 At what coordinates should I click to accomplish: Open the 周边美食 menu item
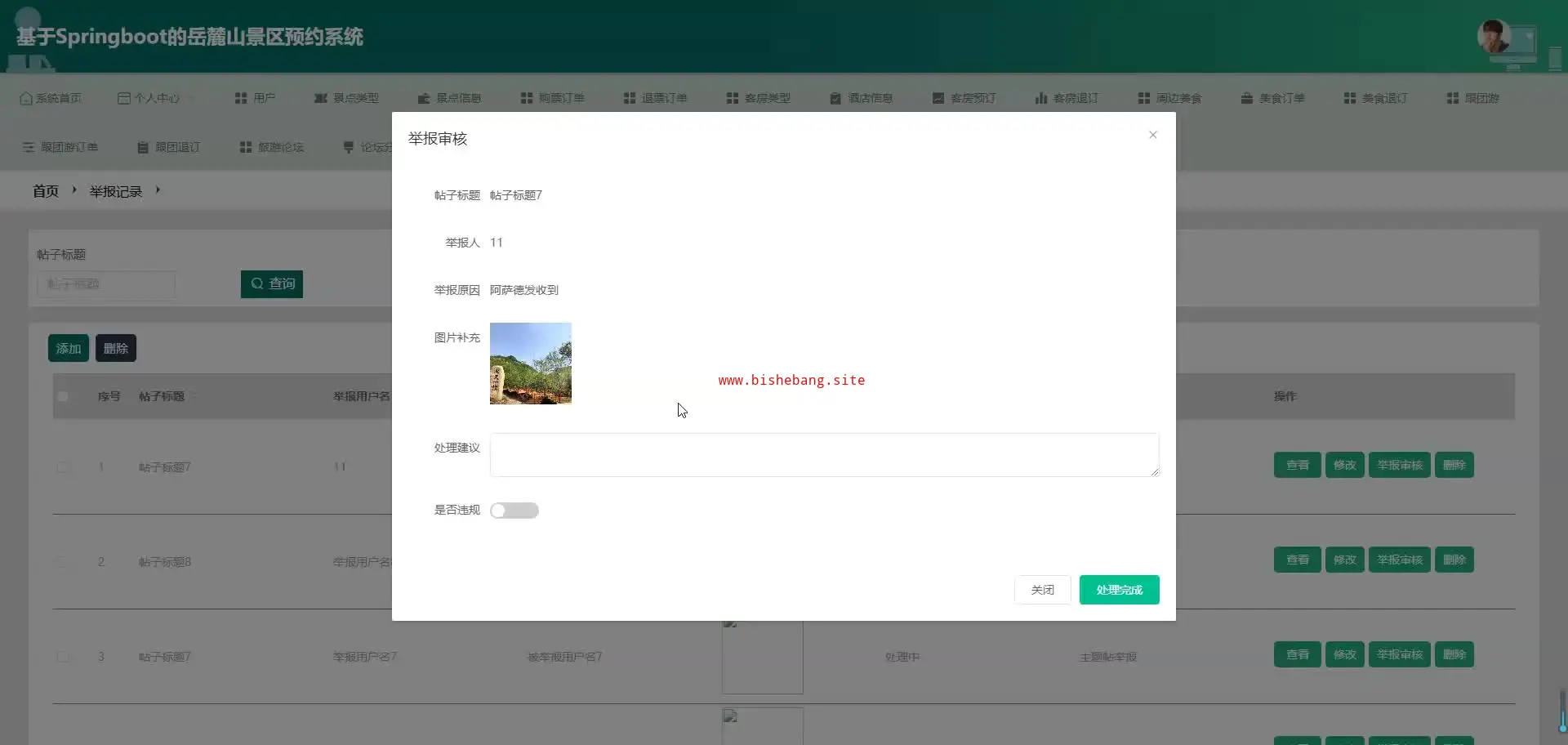pyautogui.click(x=1170, y=98)
